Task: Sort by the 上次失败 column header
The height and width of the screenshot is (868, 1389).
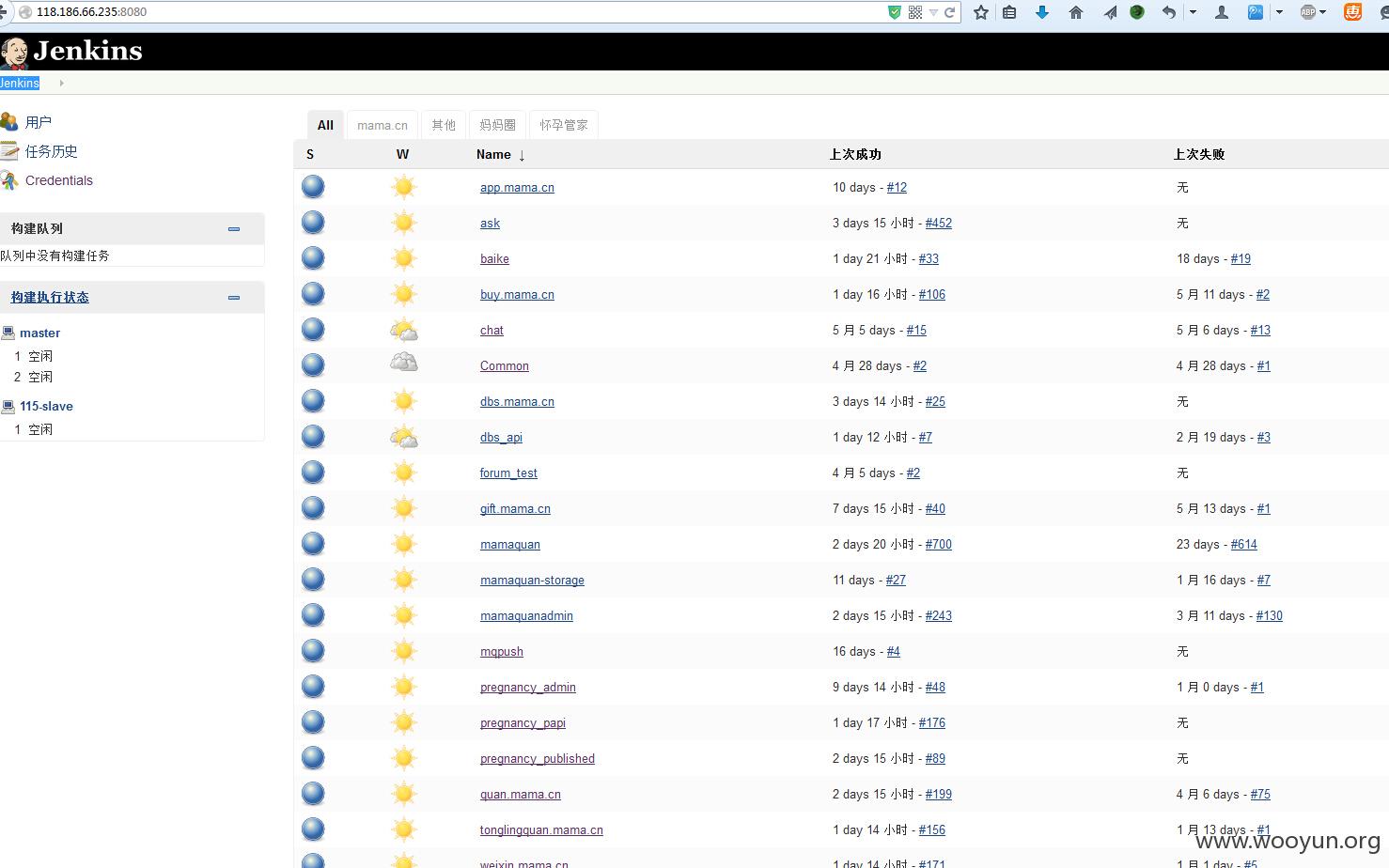Action: pyautogui.click(x=1199, y=154)
